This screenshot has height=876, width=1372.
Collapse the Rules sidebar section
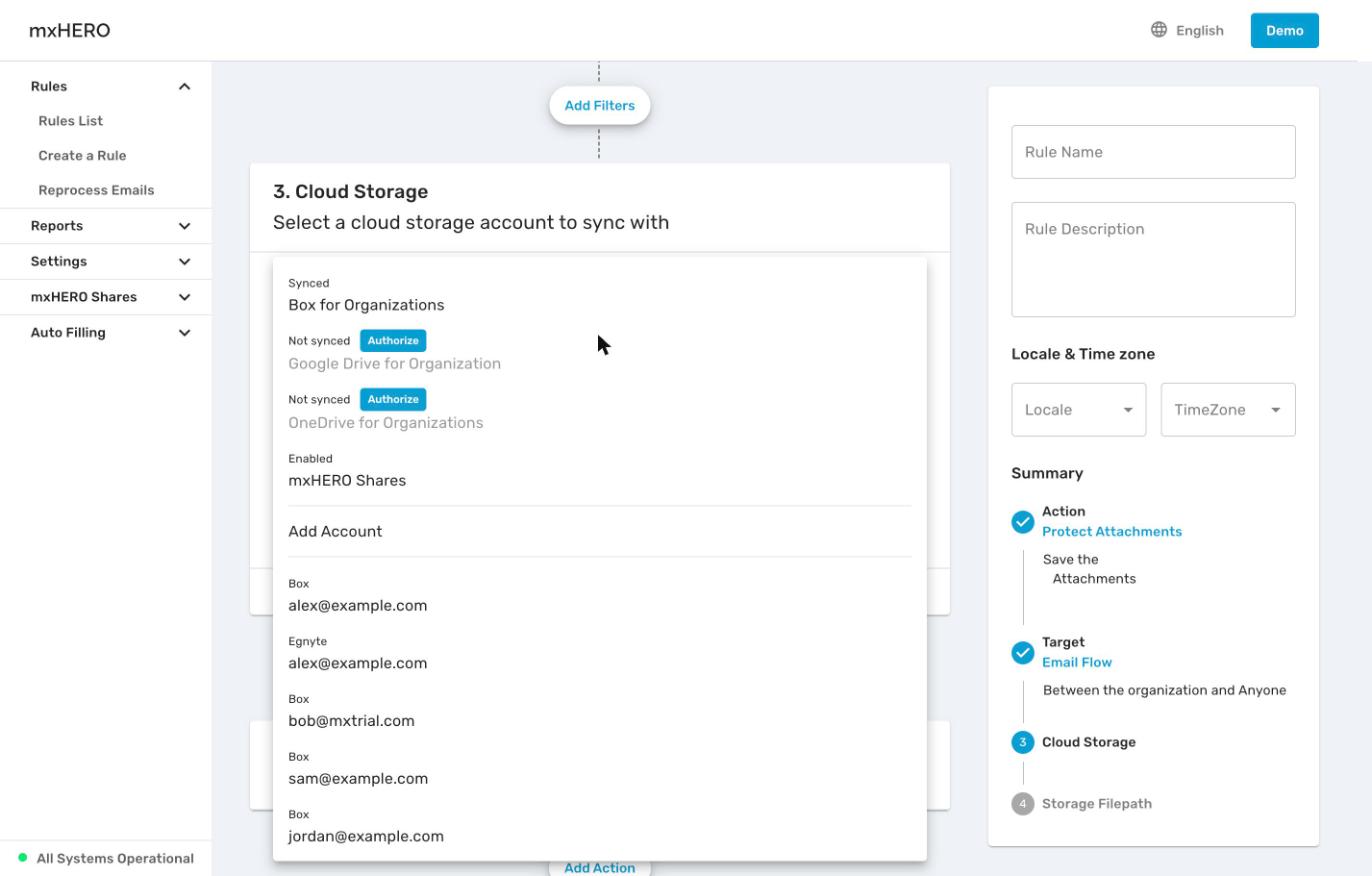184,87
